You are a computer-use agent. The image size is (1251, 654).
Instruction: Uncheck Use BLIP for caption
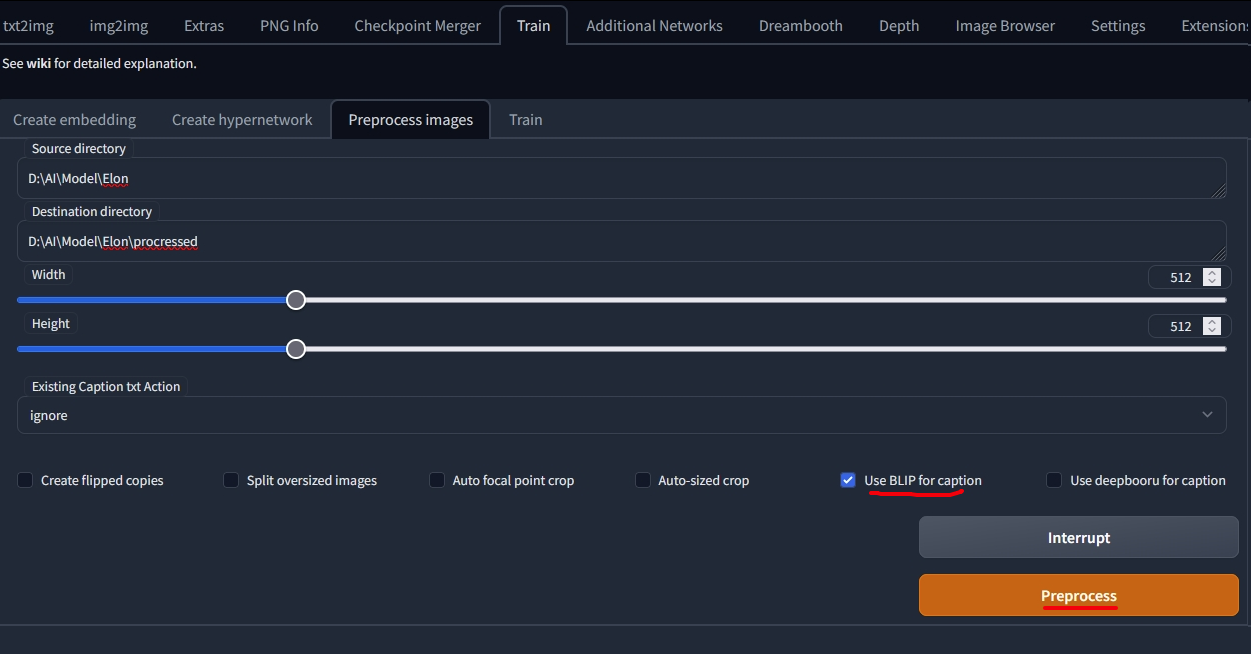point(848,481)
